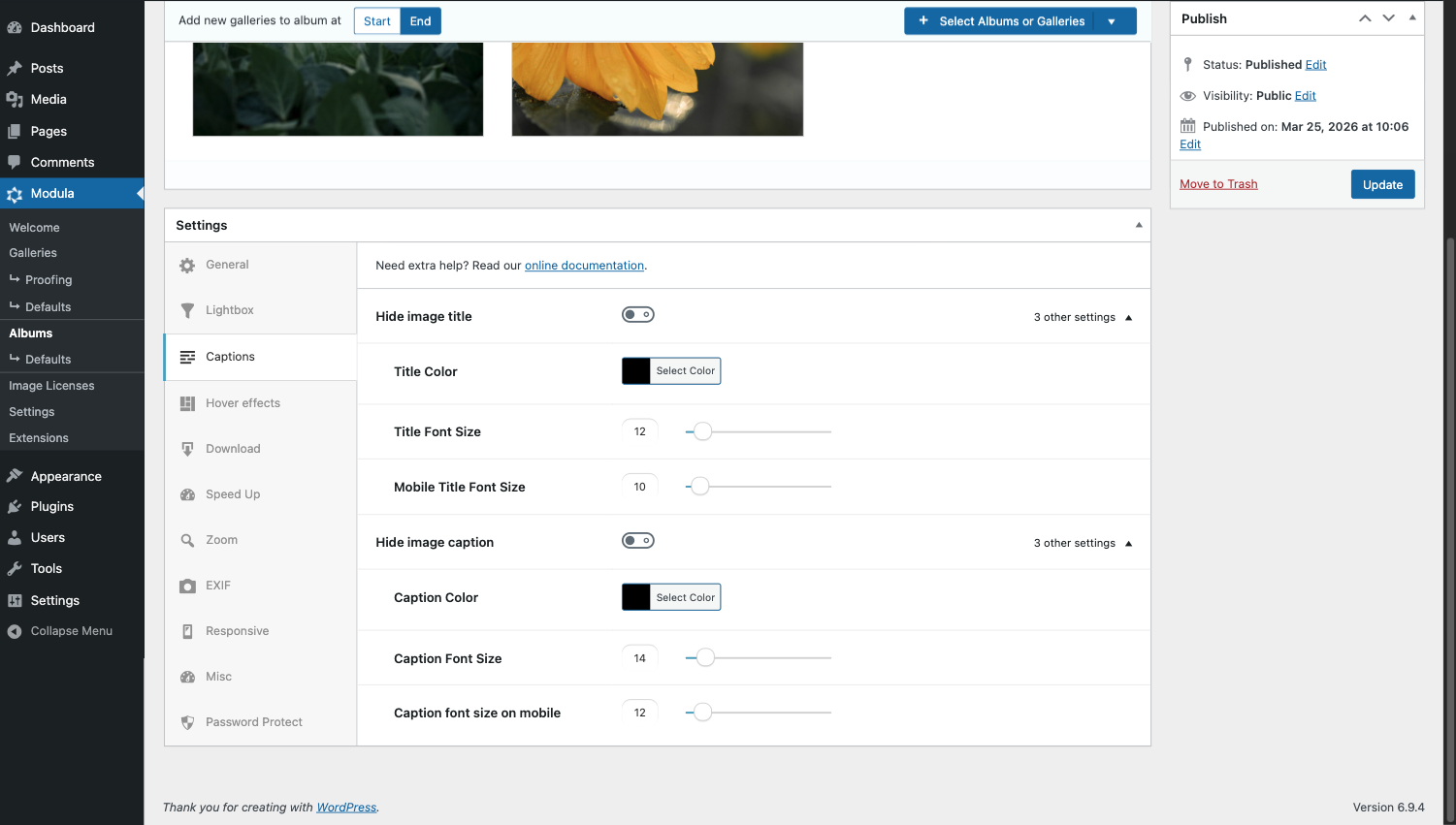Select End for new gallery placement
The height and width of the screenshot is (825, 1456).
(x=420, y=21)
